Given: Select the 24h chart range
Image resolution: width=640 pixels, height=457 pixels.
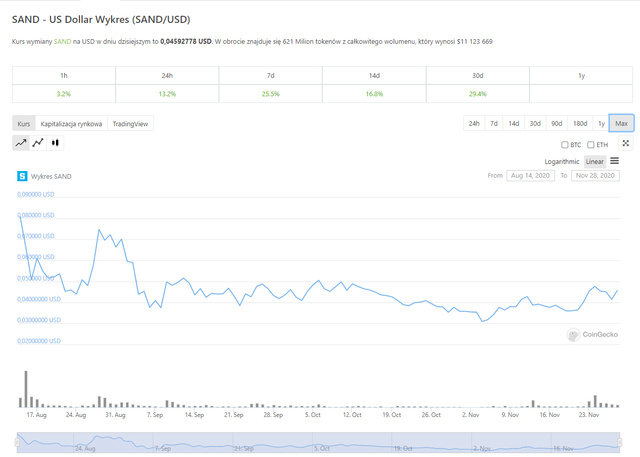Looking at the screenshot, I should point(474,123).
